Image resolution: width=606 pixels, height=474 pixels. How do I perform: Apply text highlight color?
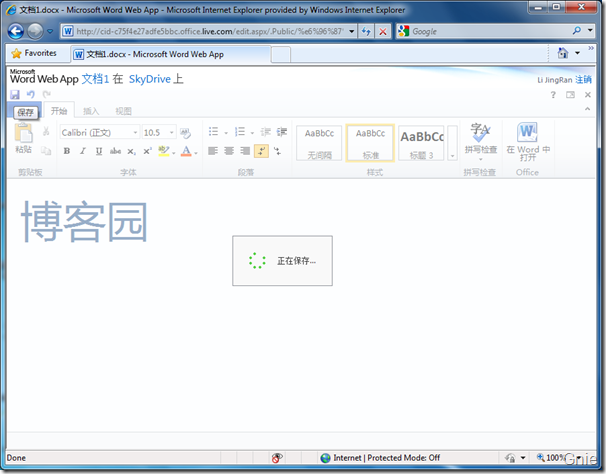(x=164, y=151)
